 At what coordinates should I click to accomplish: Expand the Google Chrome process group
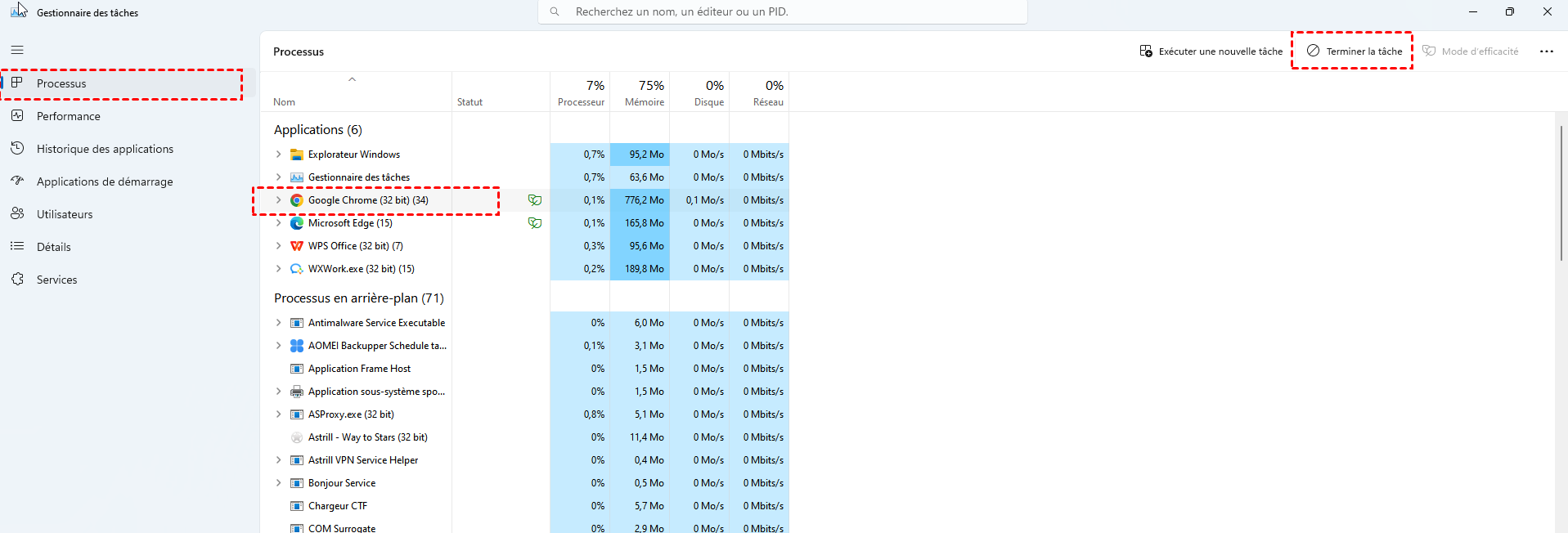278,200
